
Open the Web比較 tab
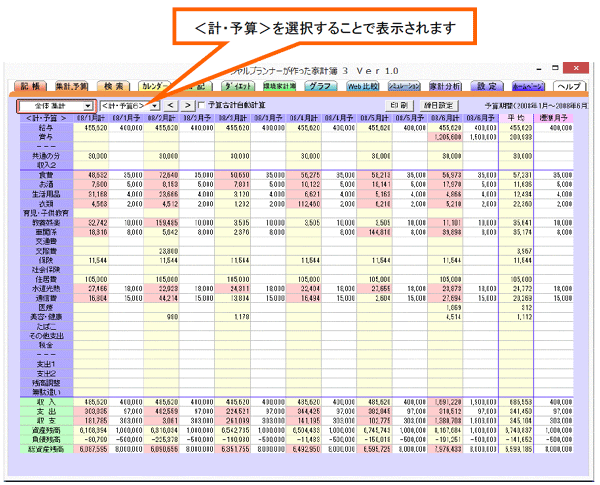(x=362, y=86)
